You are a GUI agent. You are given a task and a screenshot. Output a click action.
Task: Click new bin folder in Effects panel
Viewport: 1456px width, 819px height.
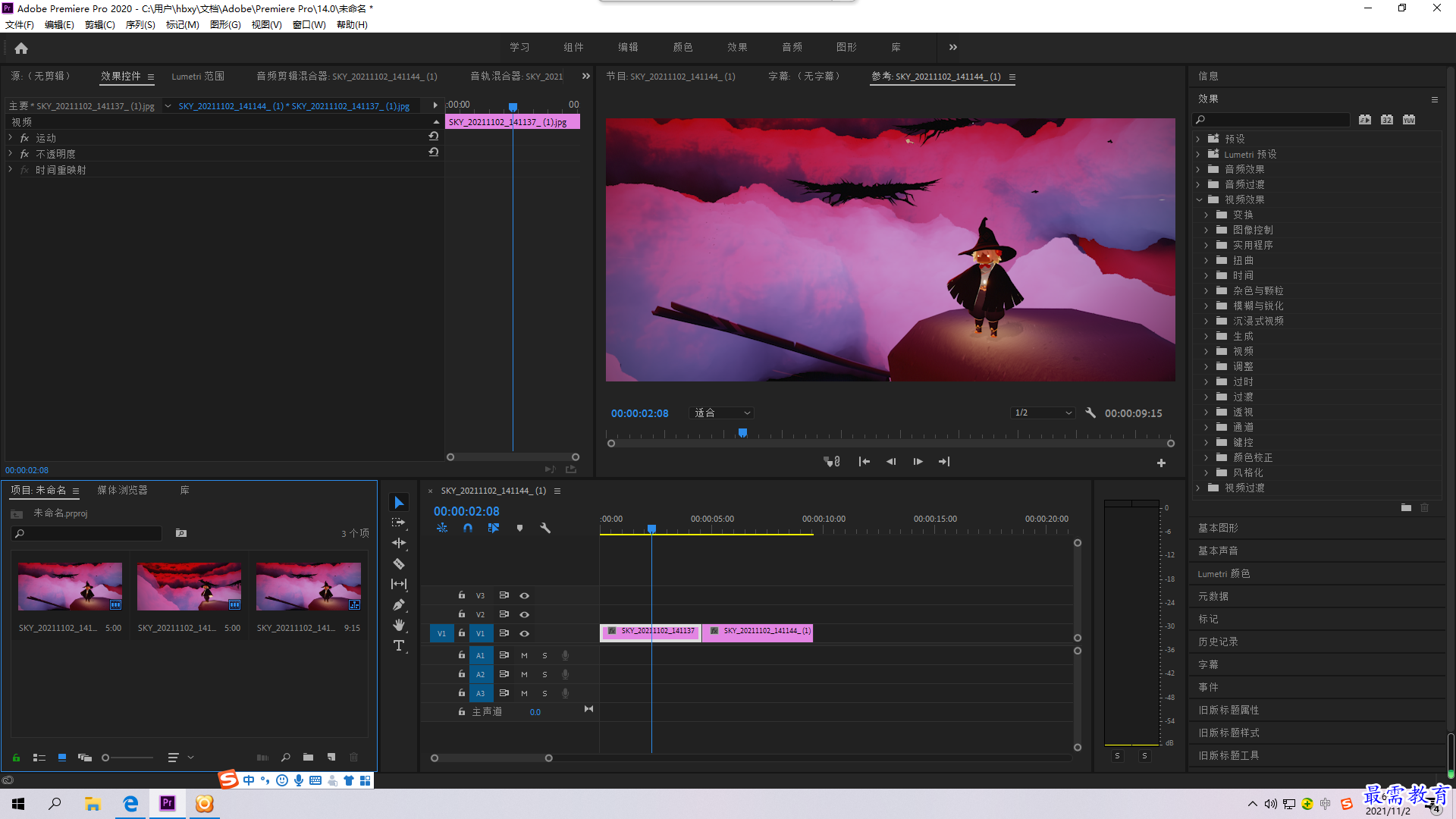point(1406,507)
